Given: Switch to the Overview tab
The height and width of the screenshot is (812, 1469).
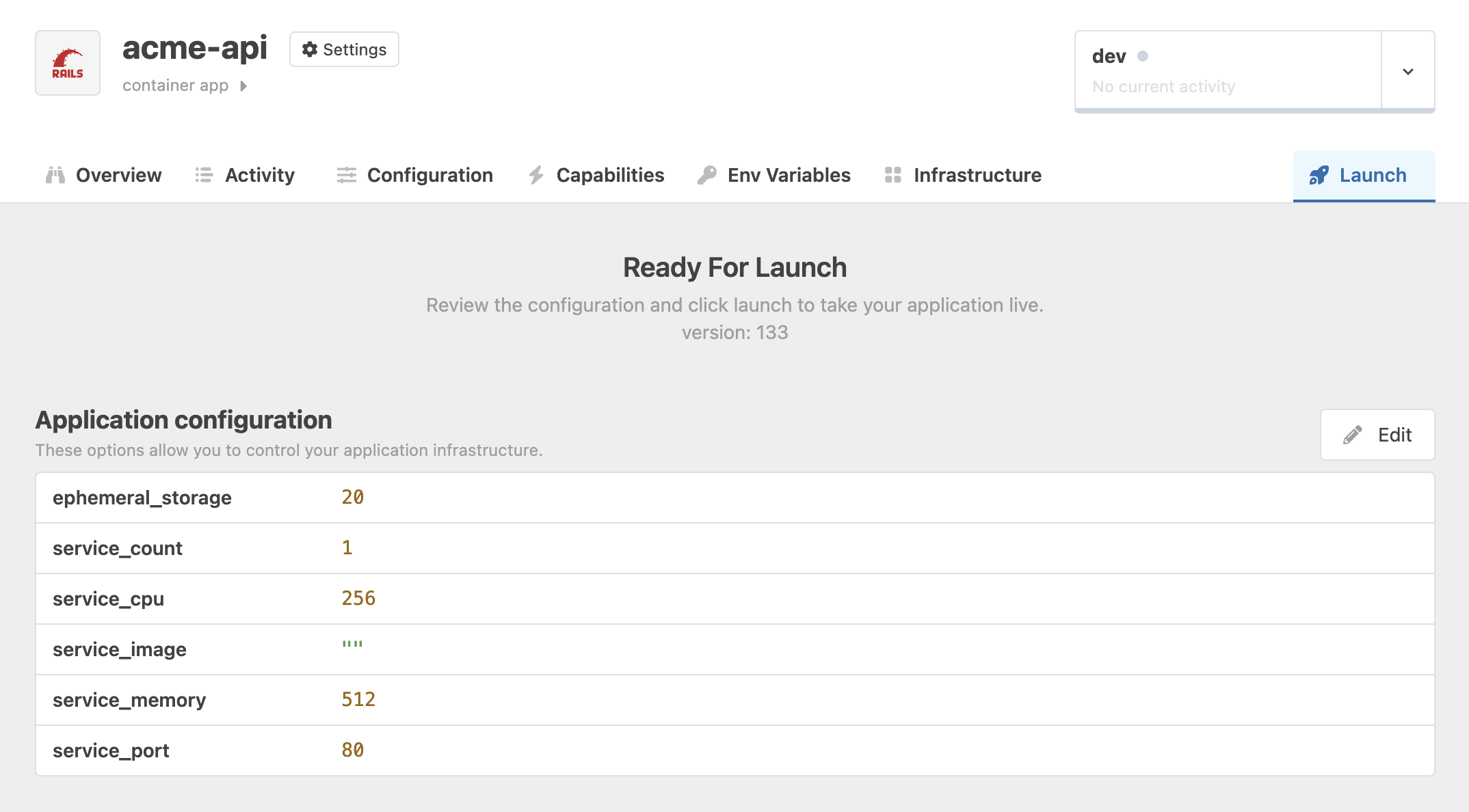Looking at the screenshot, I should tap(104, 175).
